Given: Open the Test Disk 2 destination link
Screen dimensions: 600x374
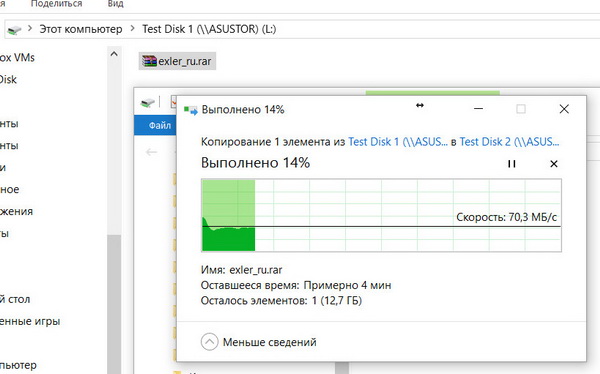Looking at the screenshot, I should [x=509, y=142].
